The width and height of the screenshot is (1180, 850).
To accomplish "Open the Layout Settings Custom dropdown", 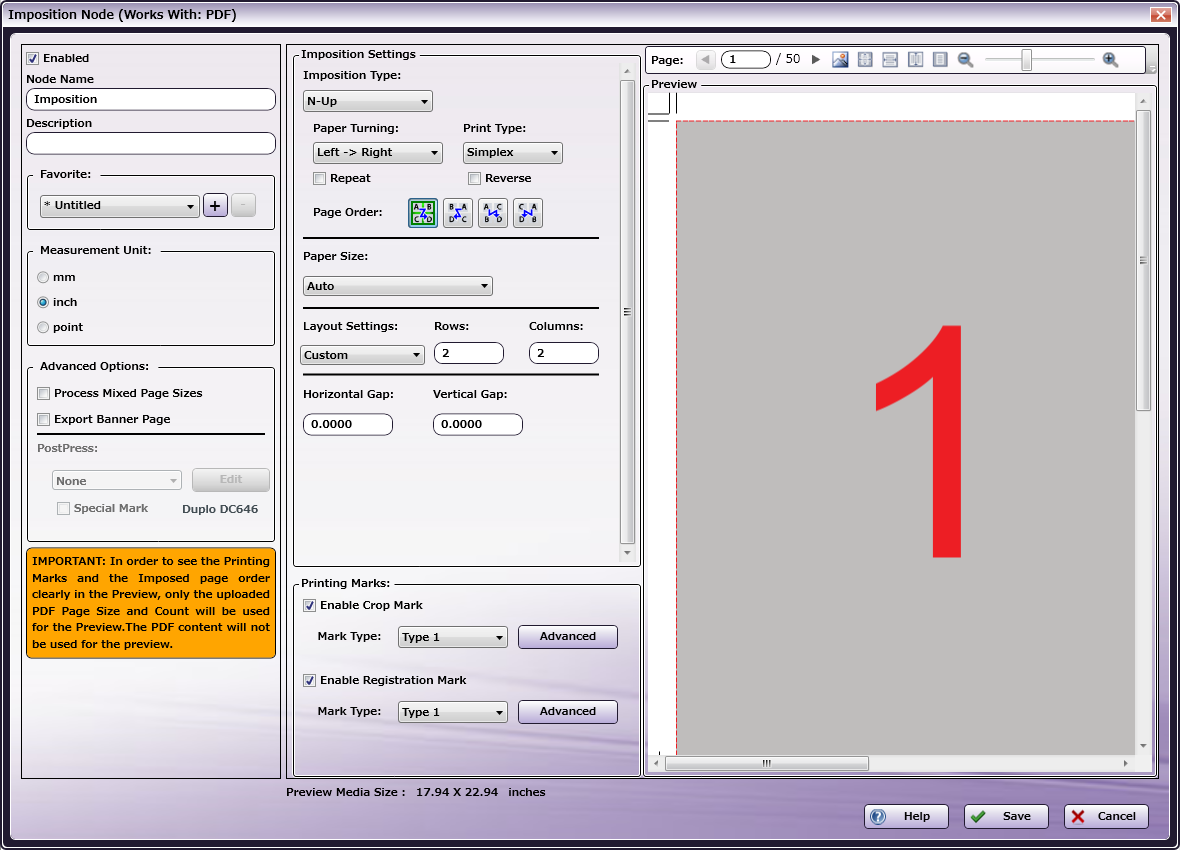I will 362,355.
